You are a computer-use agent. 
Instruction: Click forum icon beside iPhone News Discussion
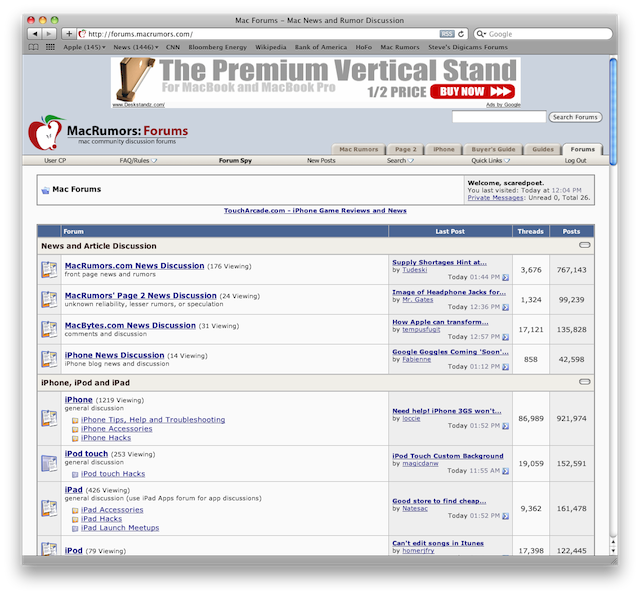[x=49, y=359]
